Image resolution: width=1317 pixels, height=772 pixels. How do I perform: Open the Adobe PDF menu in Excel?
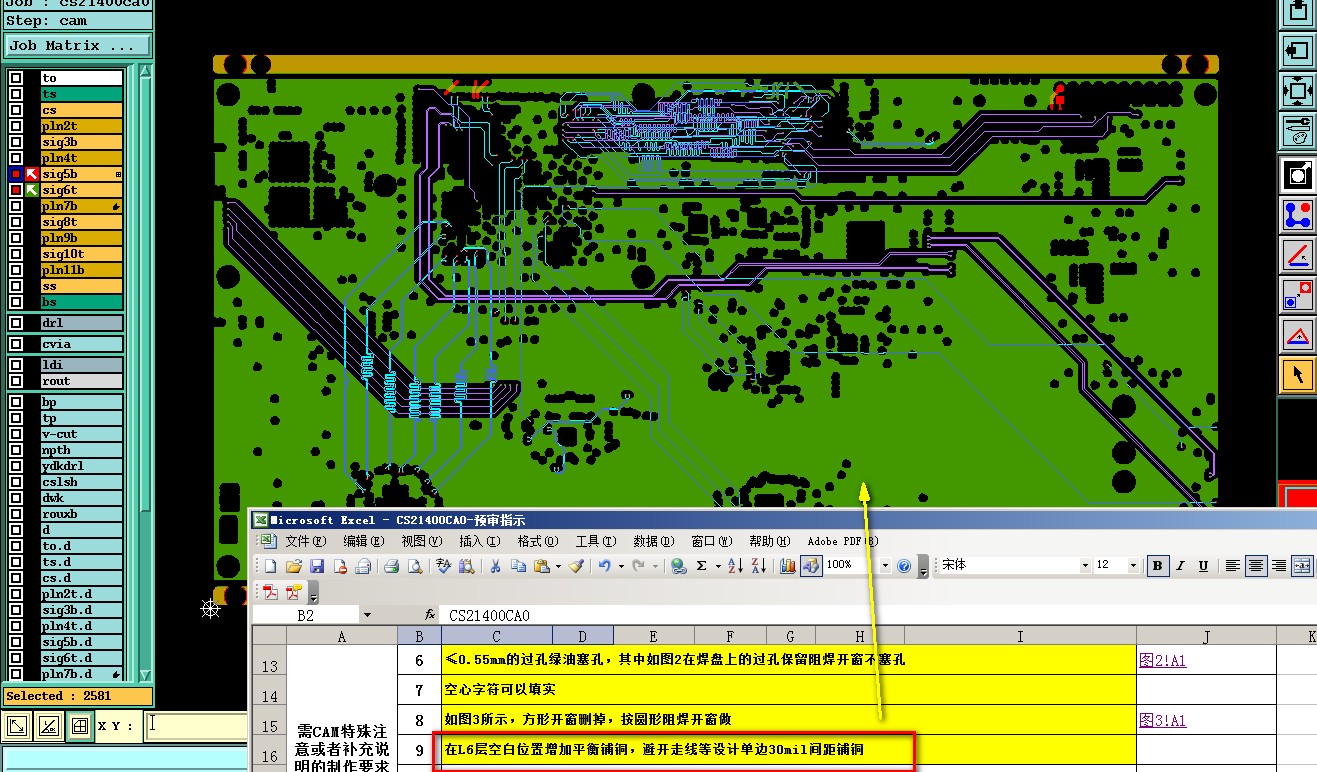[x=843, y=541]
